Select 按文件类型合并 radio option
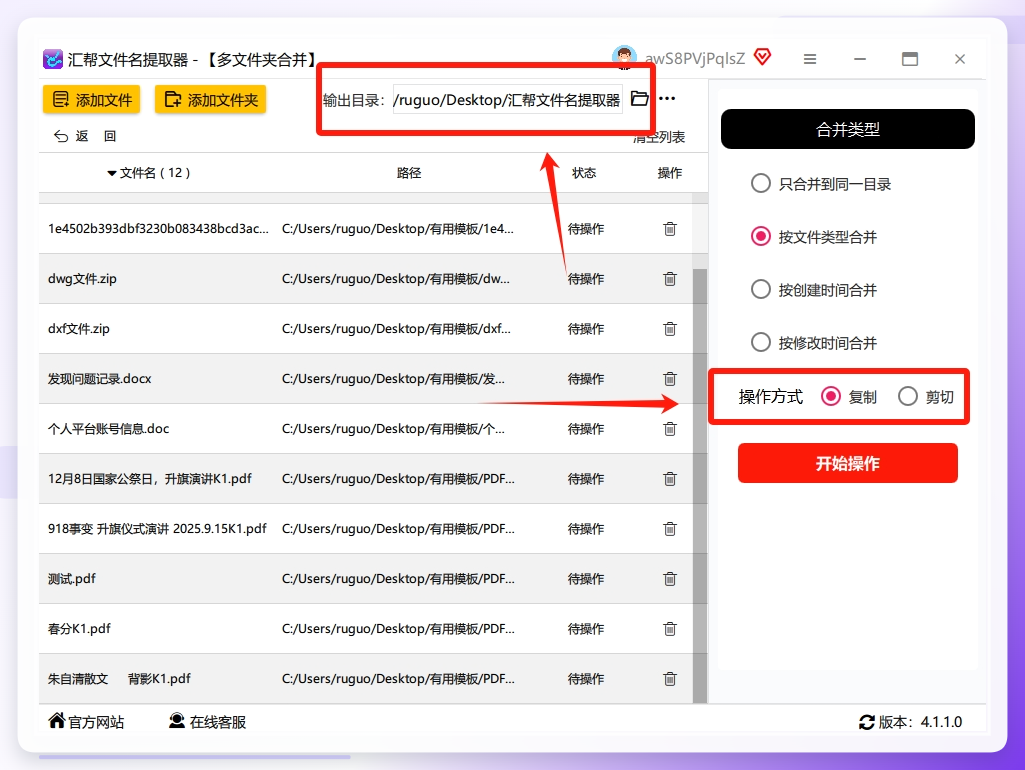This screenshot has width=1025, height=770. click(x=761, y=236)
